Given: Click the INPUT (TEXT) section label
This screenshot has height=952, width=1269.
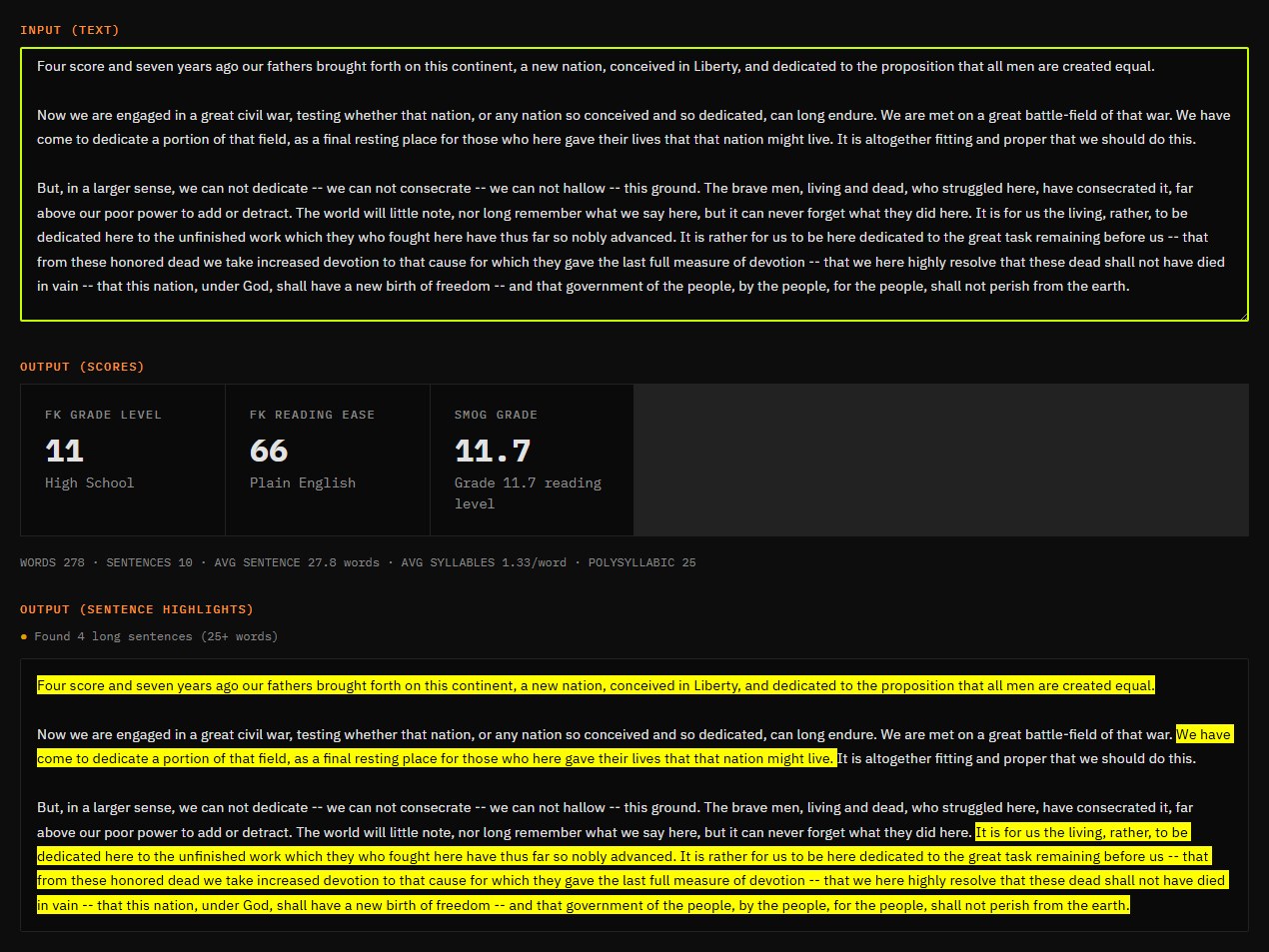Looking at the screenshot, I should pos(70,30).
